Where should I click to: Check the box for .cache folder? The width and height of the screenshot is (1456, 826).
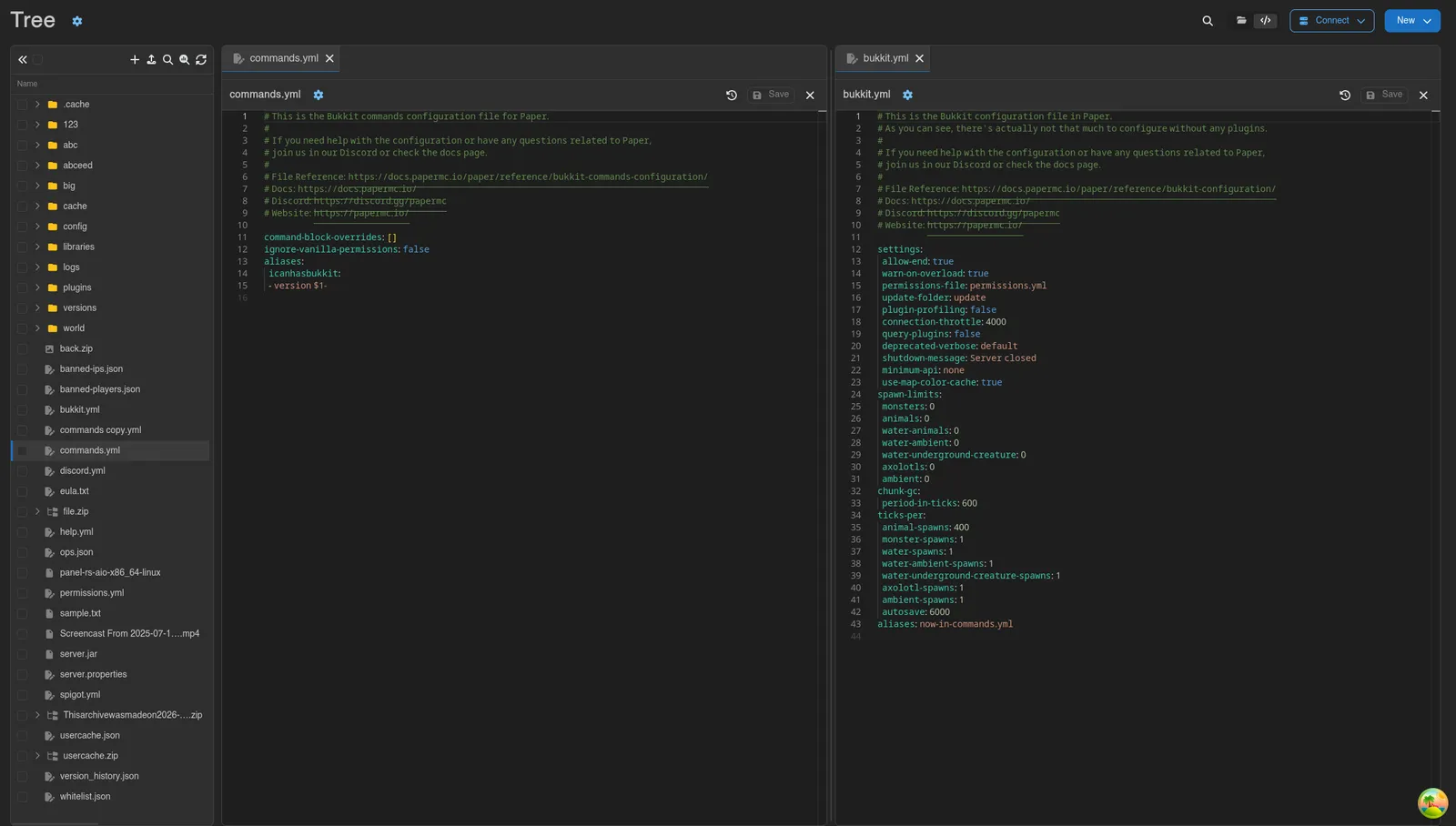click(x=22, y=105)
